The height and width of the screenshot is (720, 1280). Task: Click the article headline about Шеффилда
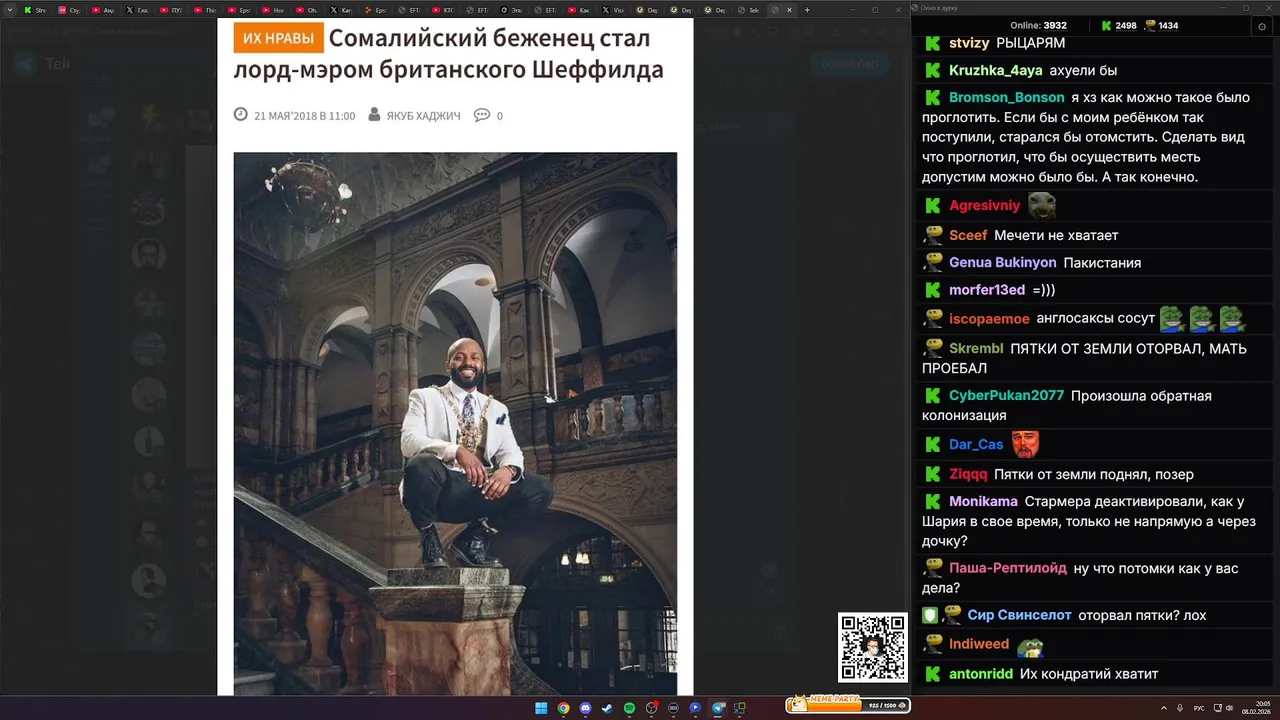[449, 54]
